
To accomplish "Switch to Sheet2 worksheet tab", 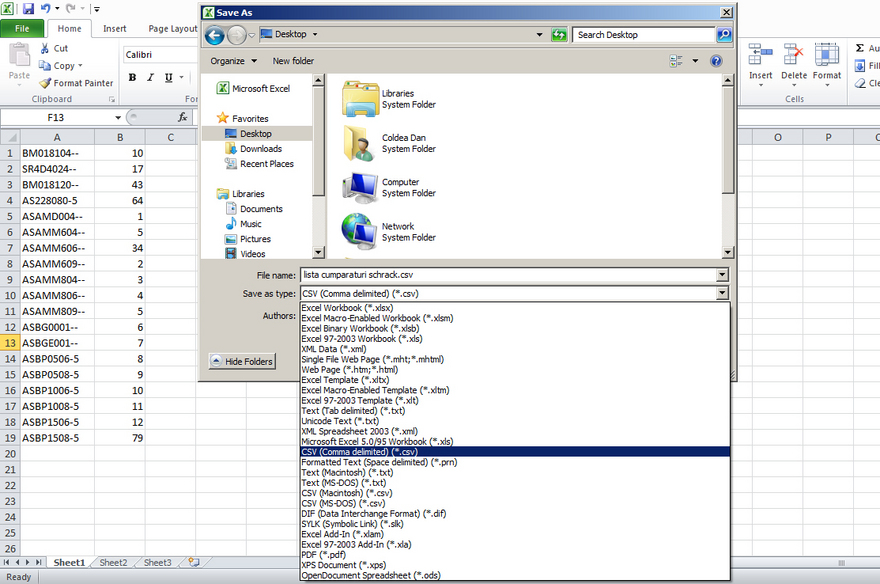I will click(113, 562).
